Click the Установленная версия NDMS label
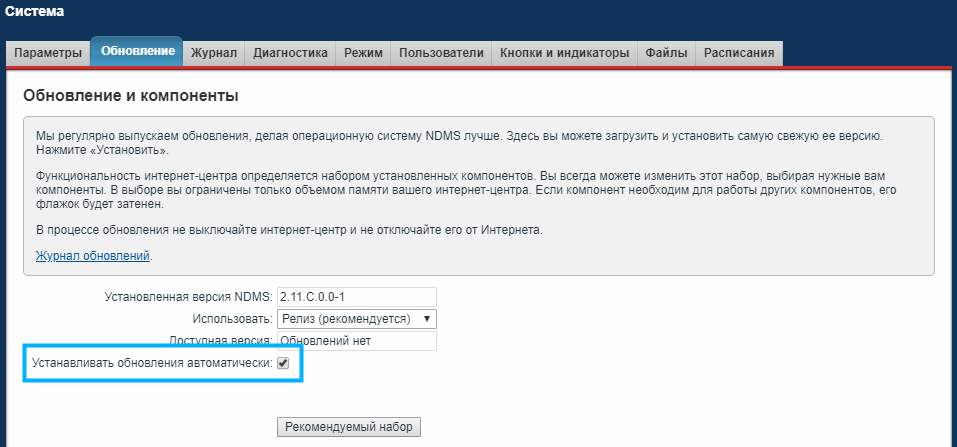 click(188, 297)
